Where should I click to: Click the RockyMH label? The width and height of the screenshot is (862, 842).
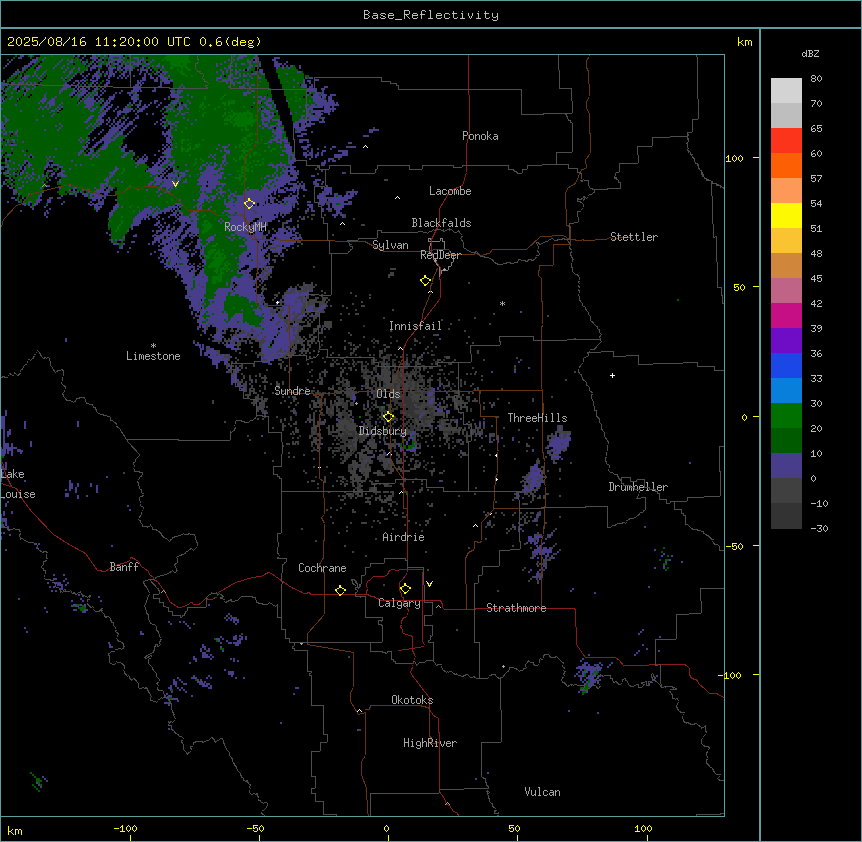245,227
